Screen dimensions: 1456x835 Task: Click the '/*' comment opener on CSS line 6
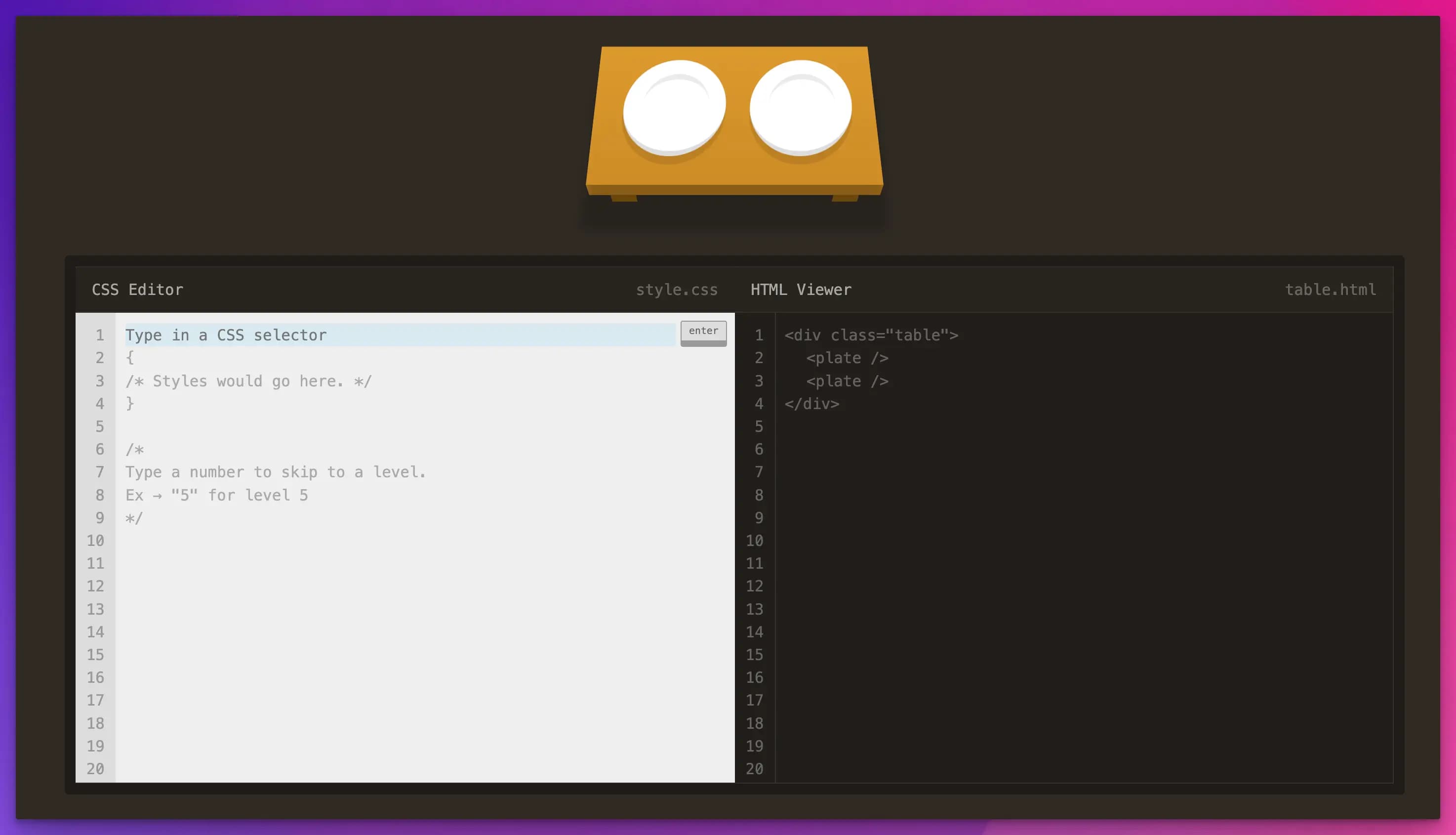point(135,449)
